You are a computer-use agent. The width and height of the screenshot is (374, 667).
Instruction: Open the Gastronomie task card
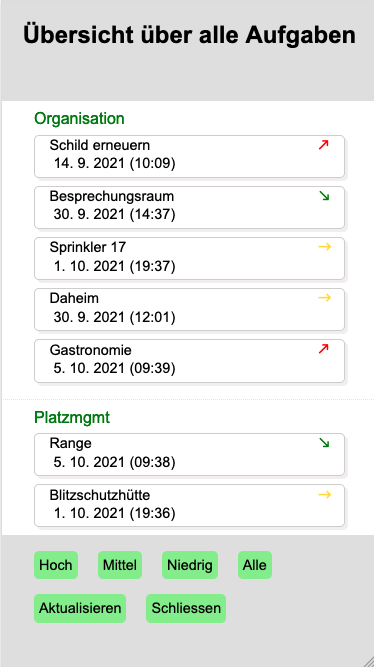click(189, 361)
